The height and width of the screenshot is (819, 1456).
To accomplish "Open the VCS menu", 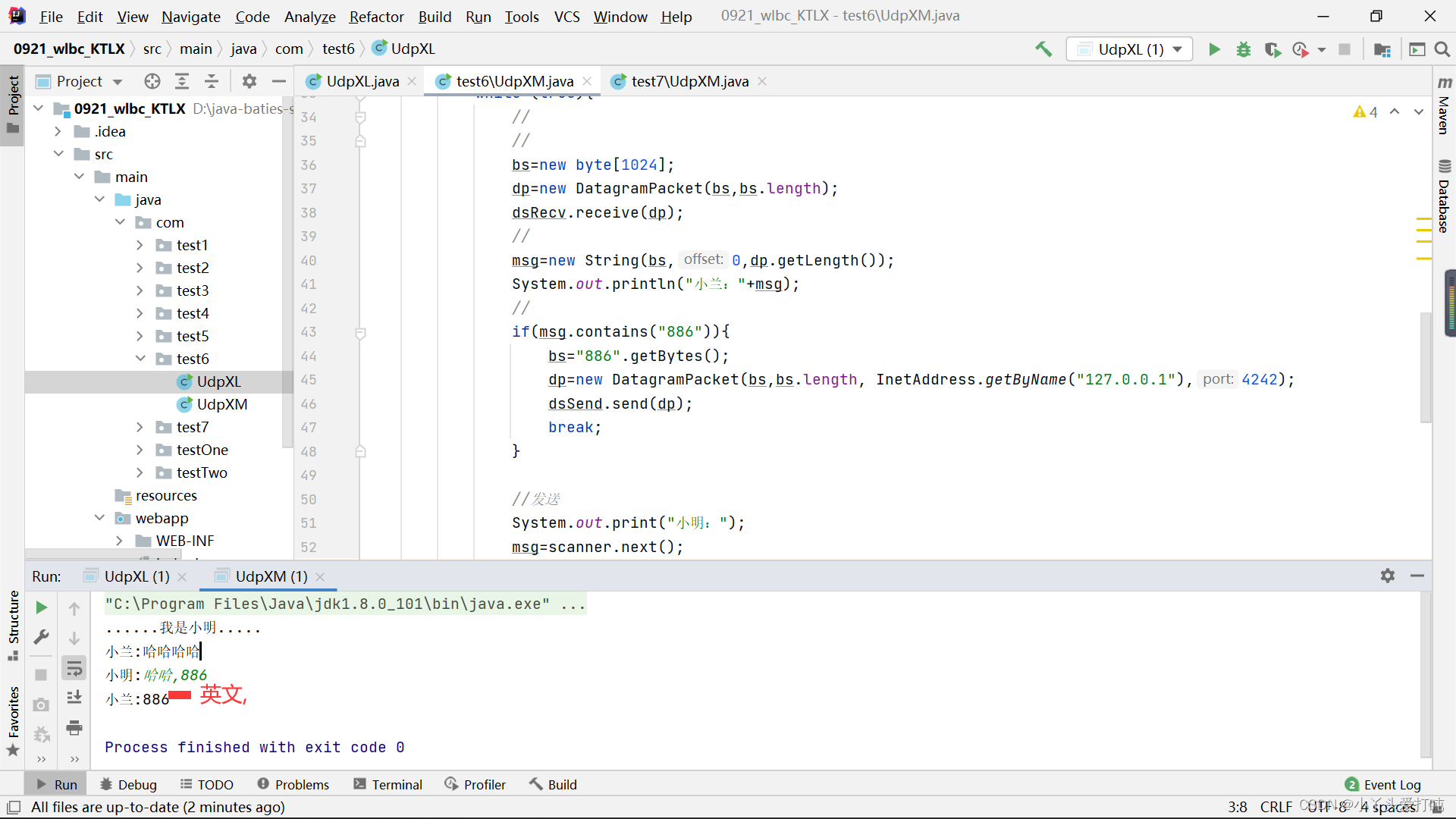I will pos(566,16).
